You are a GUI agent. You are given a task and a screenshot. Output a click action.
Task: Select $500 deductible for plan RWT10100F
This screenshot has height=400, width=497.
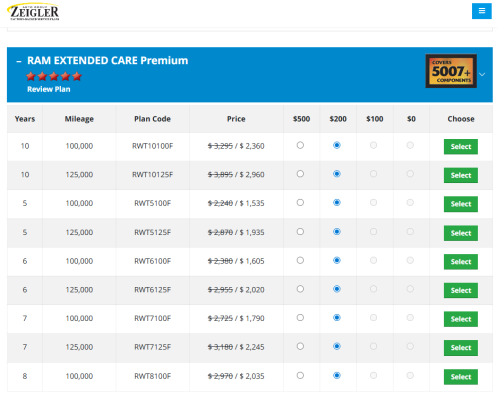(300, 145)
